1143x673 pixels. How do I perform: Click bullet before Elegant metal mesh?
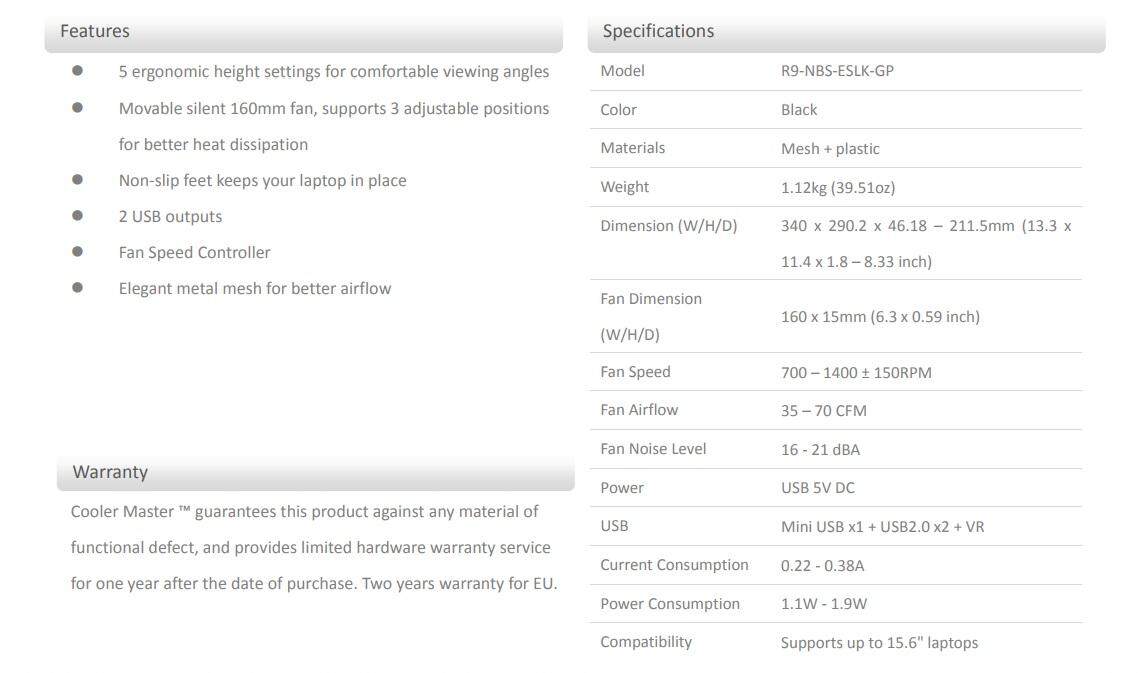click(x=77, y=287)
